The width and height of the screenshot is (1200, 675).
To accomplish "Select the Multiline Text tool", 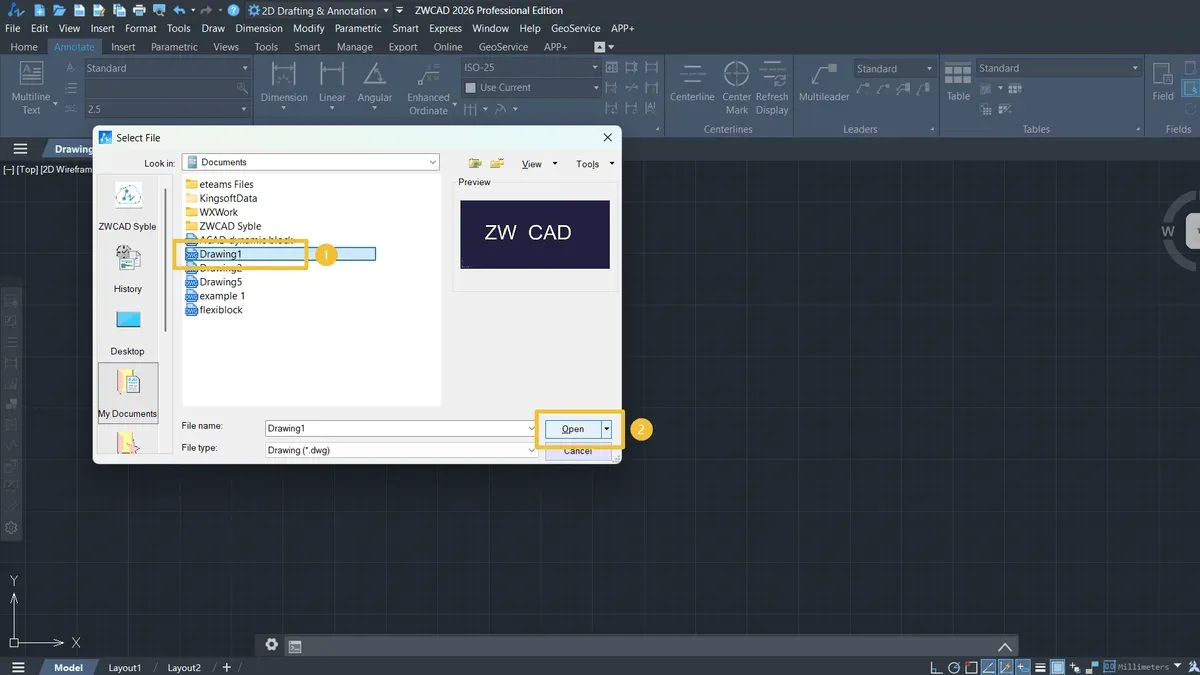I will pyautogui.click(x=31, y=88).
